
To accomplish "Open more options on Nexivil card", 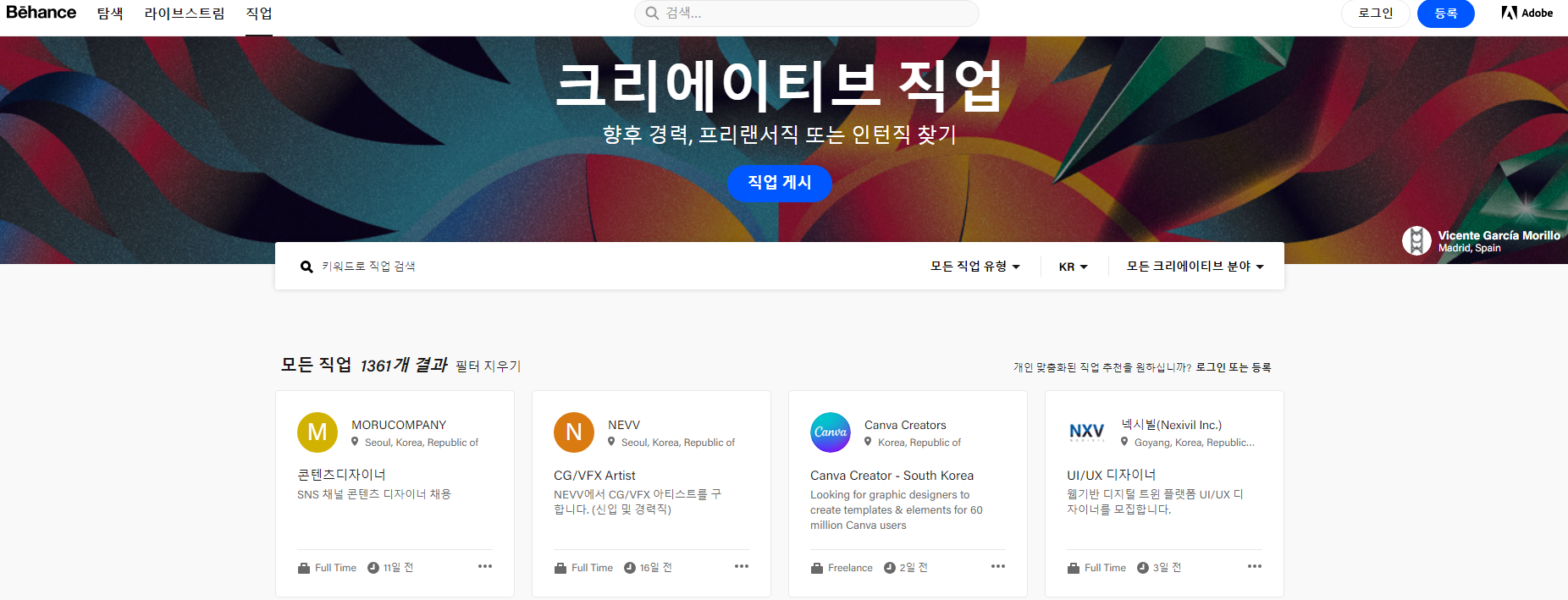I will (x=1255, y=566).
